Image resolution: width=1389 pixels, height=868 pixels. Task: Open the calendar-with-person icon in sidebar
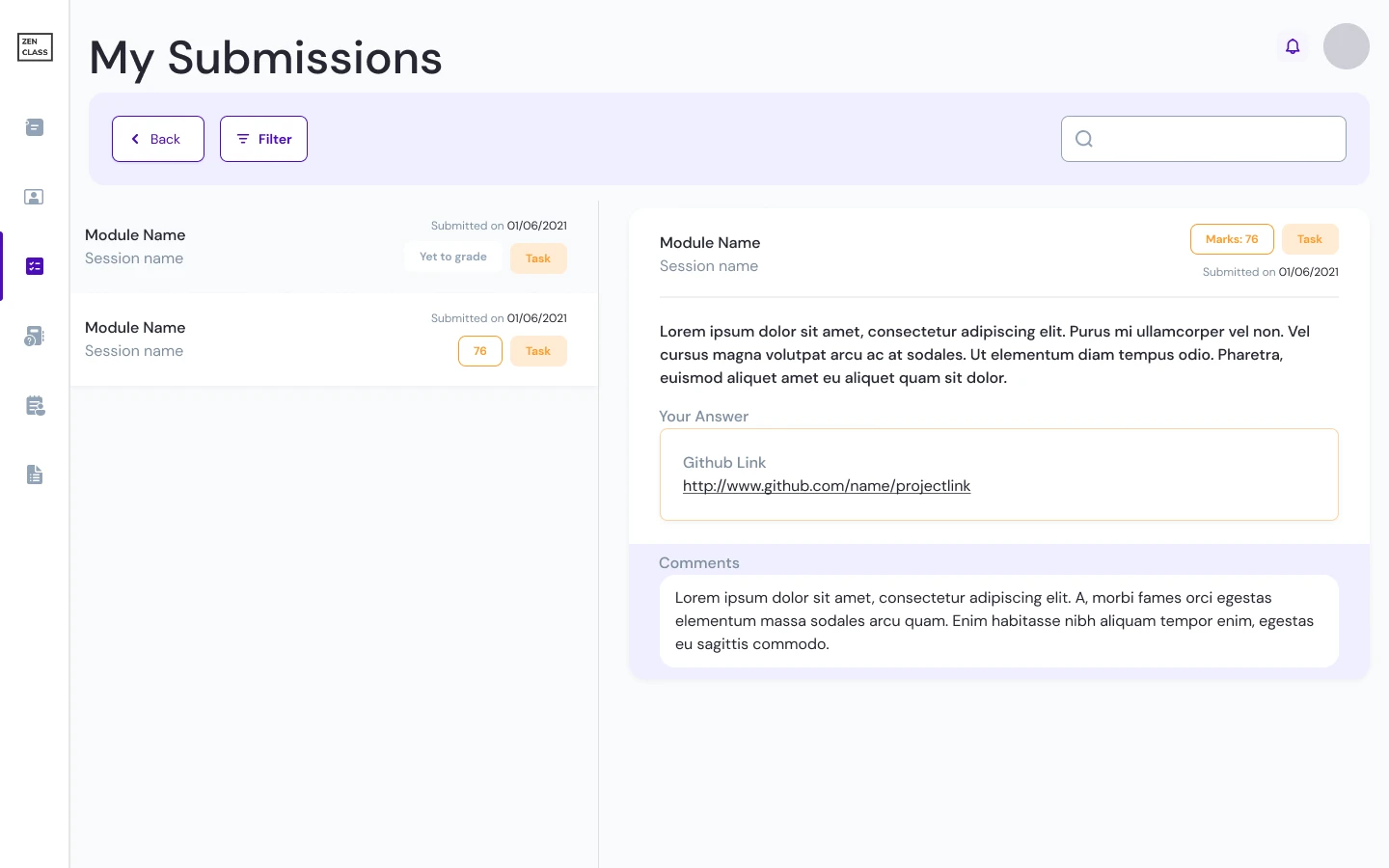pos(35,405)
